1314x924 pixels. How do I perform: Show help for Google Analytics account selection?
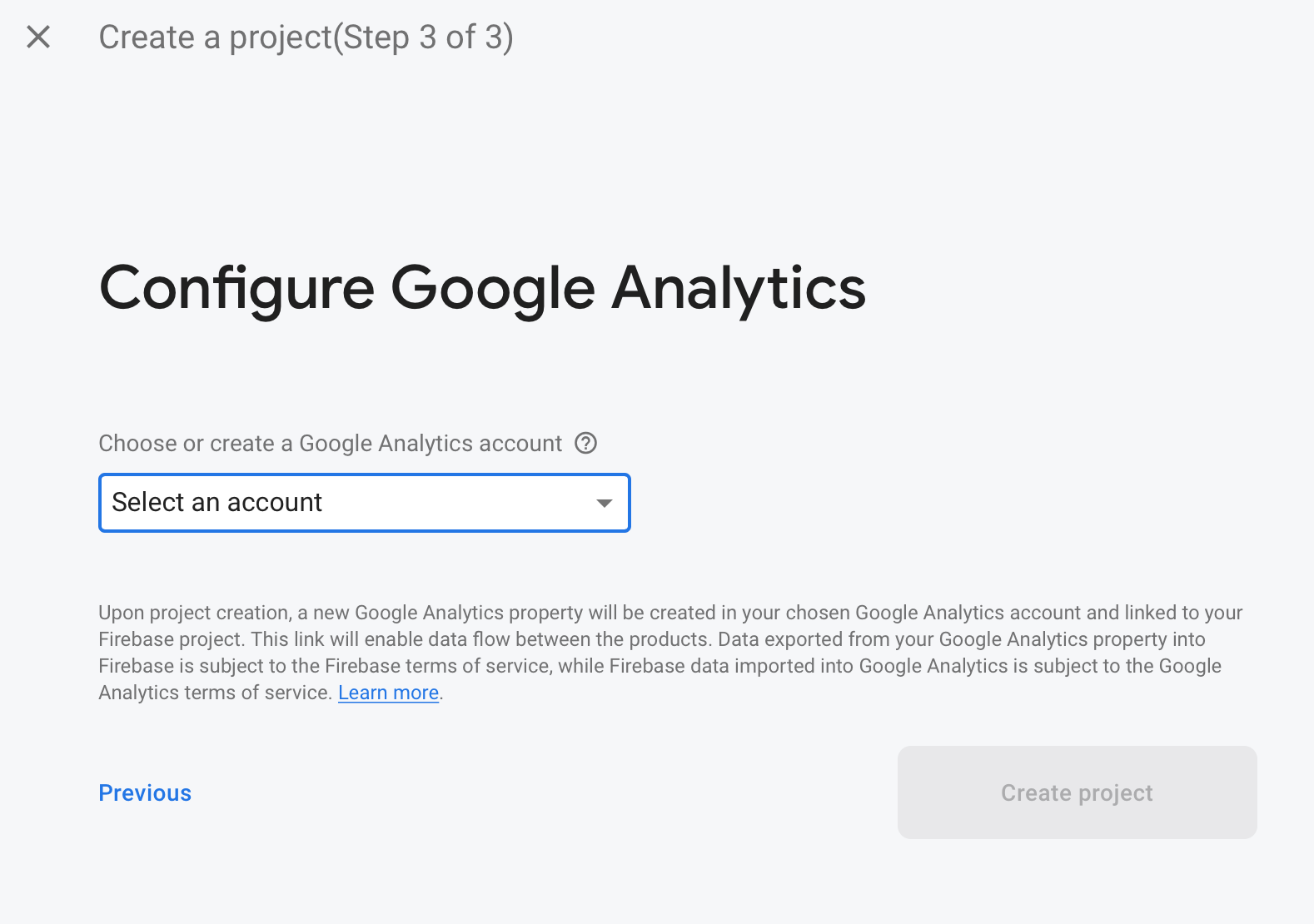point(586,443)
